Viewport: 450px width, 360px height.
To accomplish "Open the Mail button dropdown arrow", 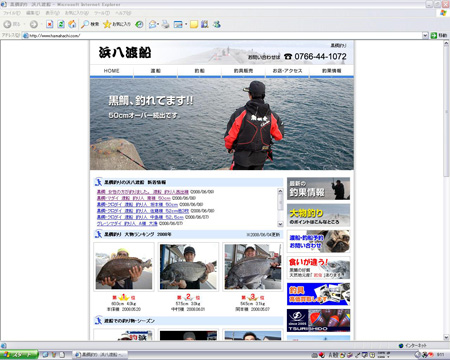I will pos(158,24).
